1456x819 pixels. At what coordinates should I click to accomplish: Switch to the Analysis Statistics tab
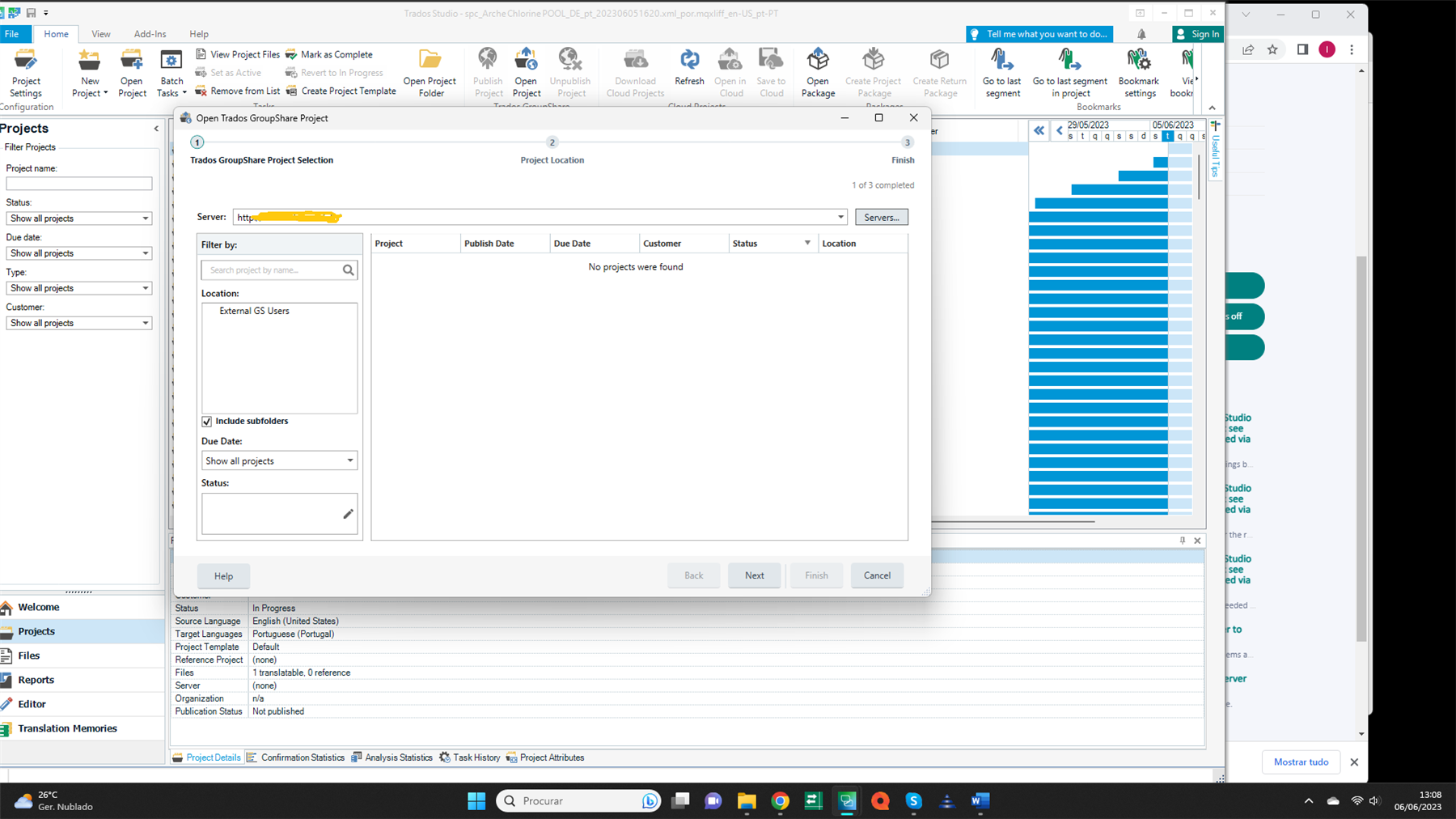pyautogui.click(x=392, y=757)
